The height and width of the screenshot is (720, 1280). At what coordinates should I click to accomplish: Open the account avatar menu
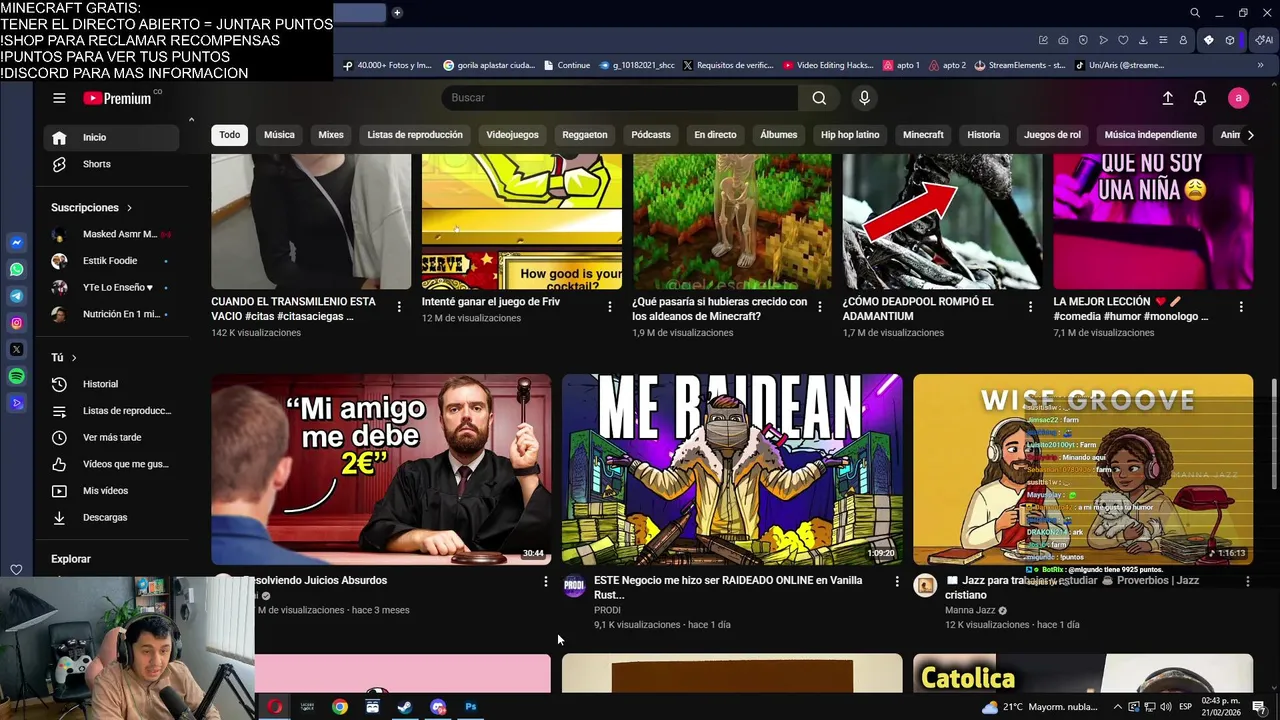tap(1239, 98)
